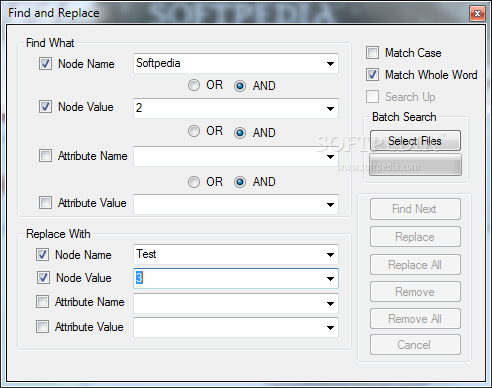The width and height of the screenshot is (492, 388).
Task: Select AND above the Attribute Value field
Action: click(240, 182)
